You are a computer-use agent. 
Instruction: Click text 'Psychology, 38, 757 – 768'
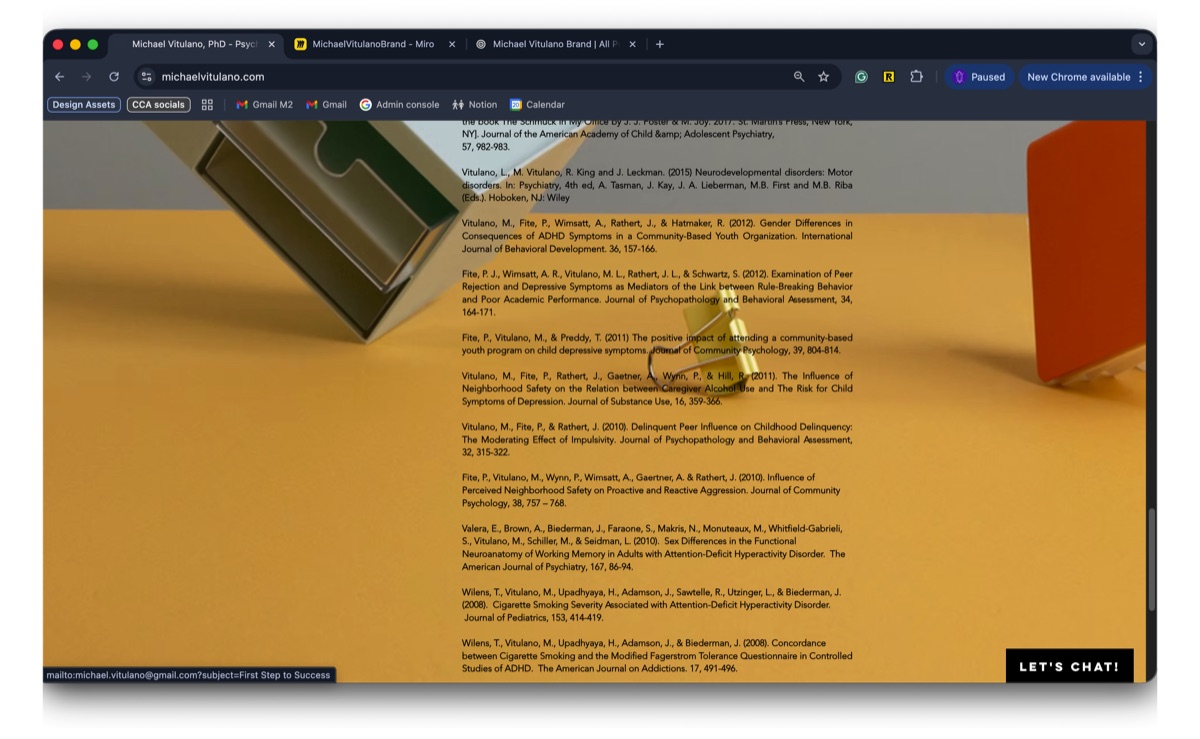[513, 503]
